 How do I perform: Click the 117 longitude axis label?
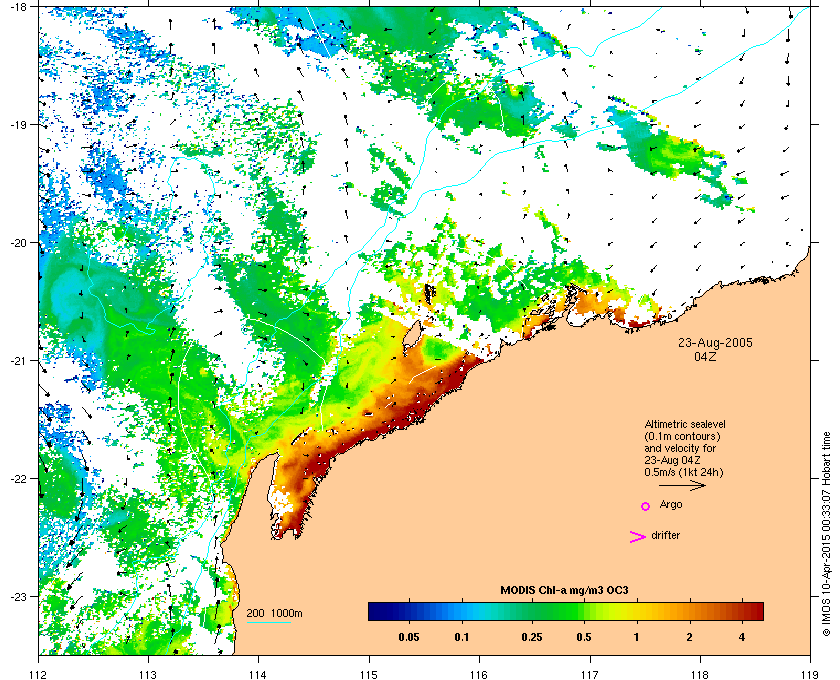click(x=590, y=674)
